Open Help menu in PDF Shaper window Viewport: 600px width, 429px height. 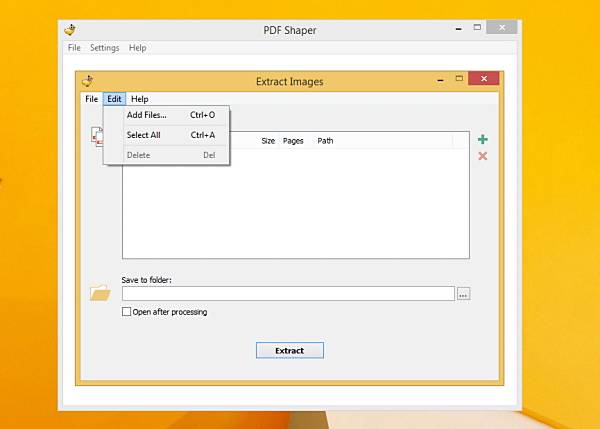(137, 48)
